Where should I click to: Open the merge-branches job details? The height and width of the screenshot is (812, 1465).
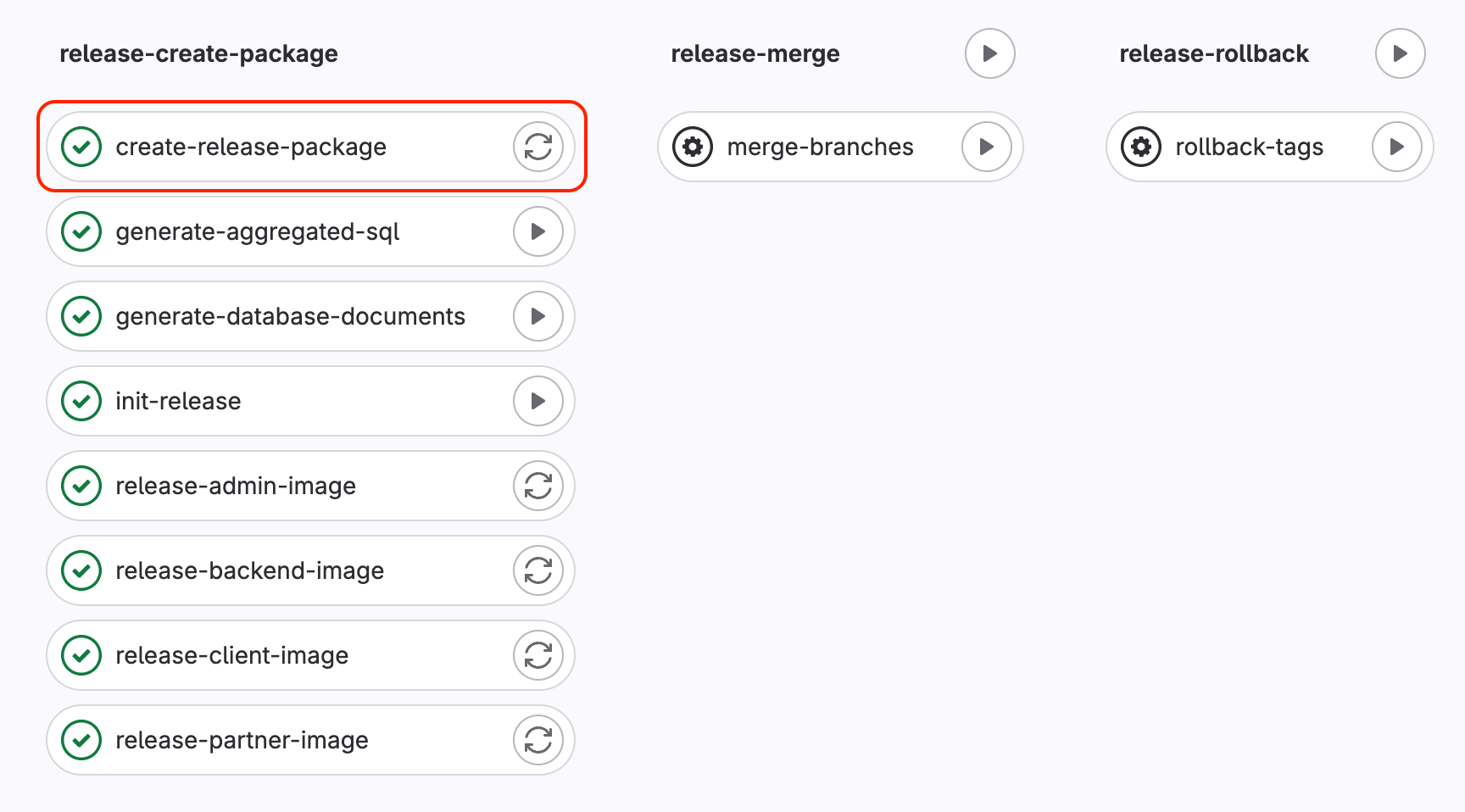tap(820, 147)
